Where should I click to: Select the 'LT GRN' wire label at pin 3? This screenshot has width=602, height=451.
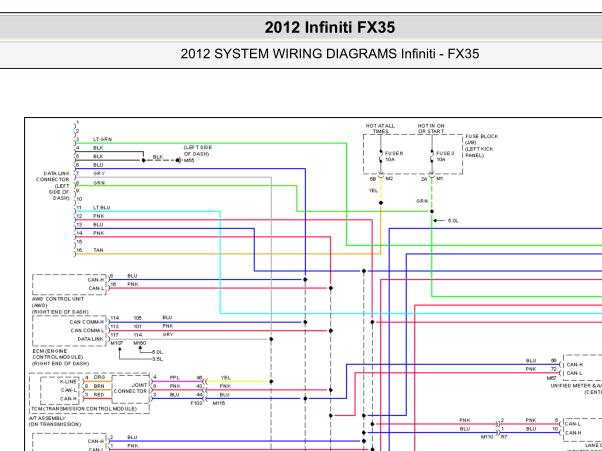(x=102, y=139)
